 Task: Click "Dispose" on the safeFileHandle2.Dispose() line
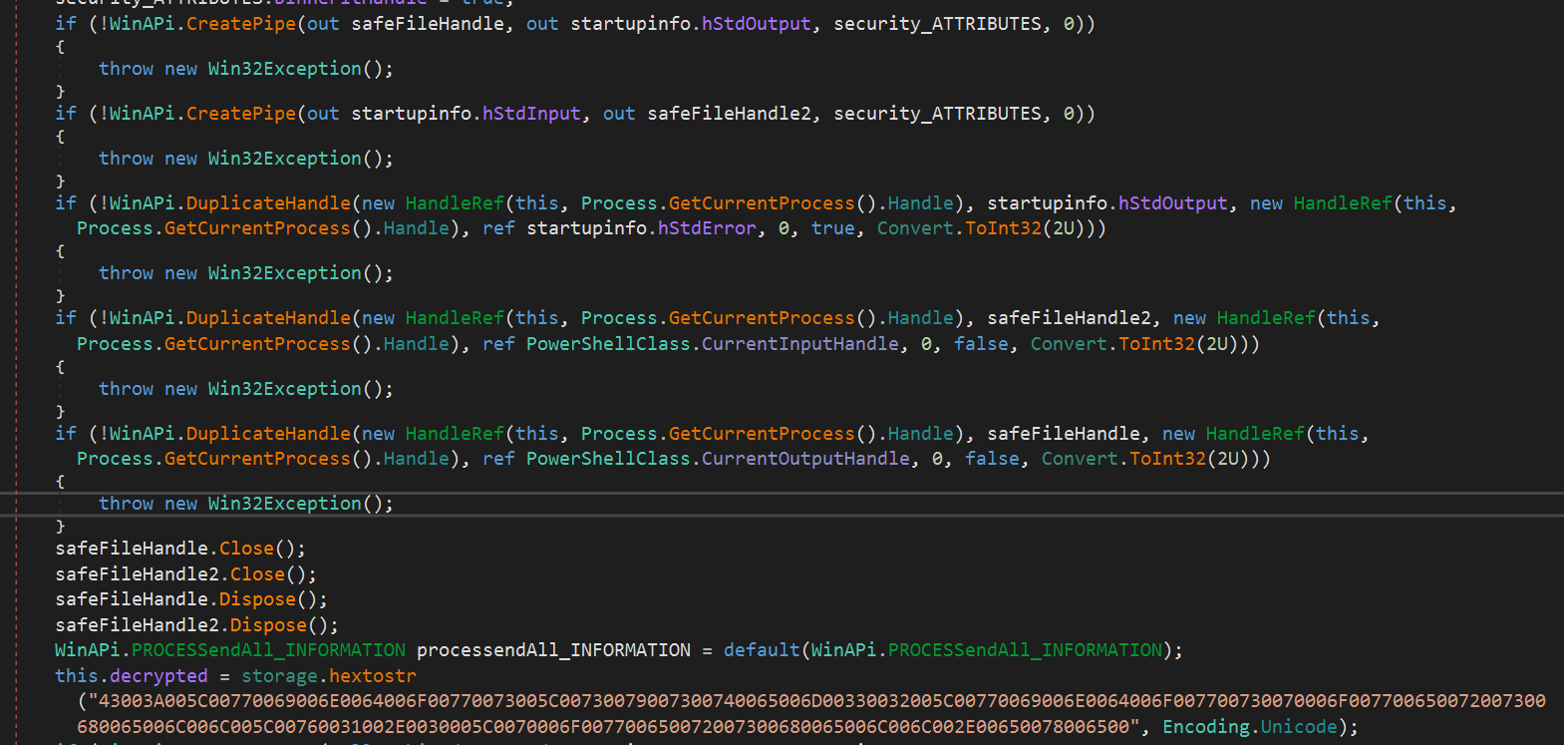pos(268,625)
